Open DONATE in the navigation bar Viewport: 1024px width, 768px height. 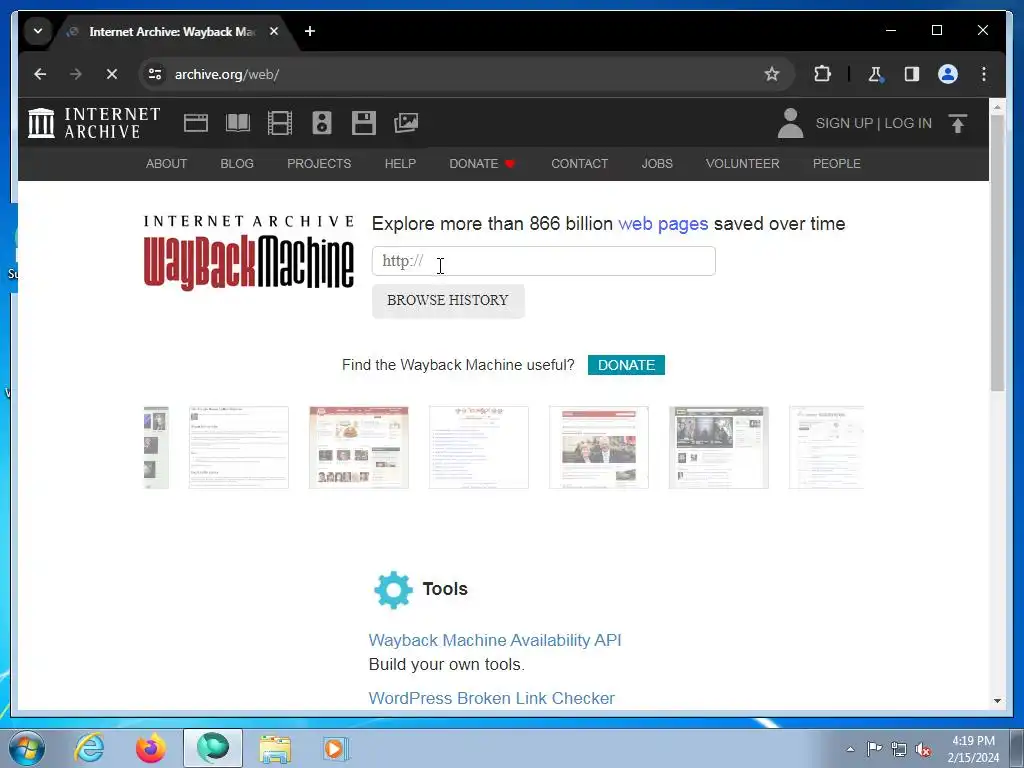tap(482, 164)
